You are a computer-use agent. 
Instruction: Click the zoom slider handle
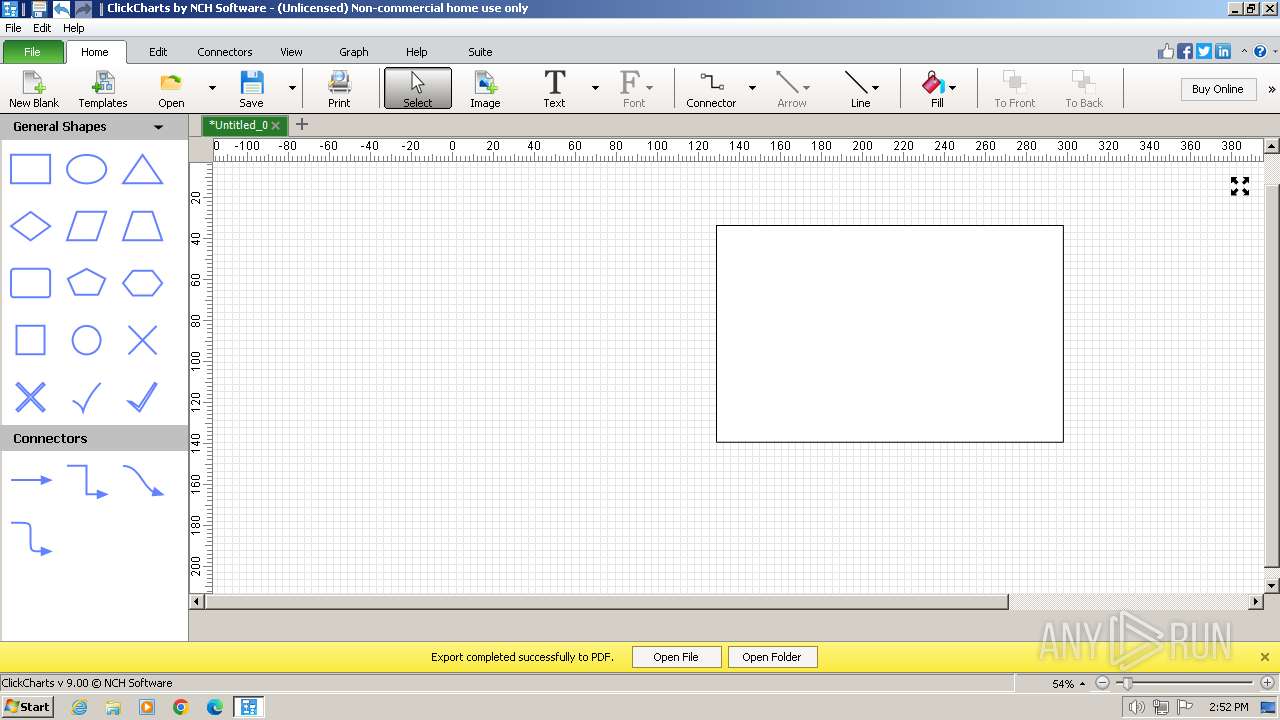click(x=1127, y=683)
